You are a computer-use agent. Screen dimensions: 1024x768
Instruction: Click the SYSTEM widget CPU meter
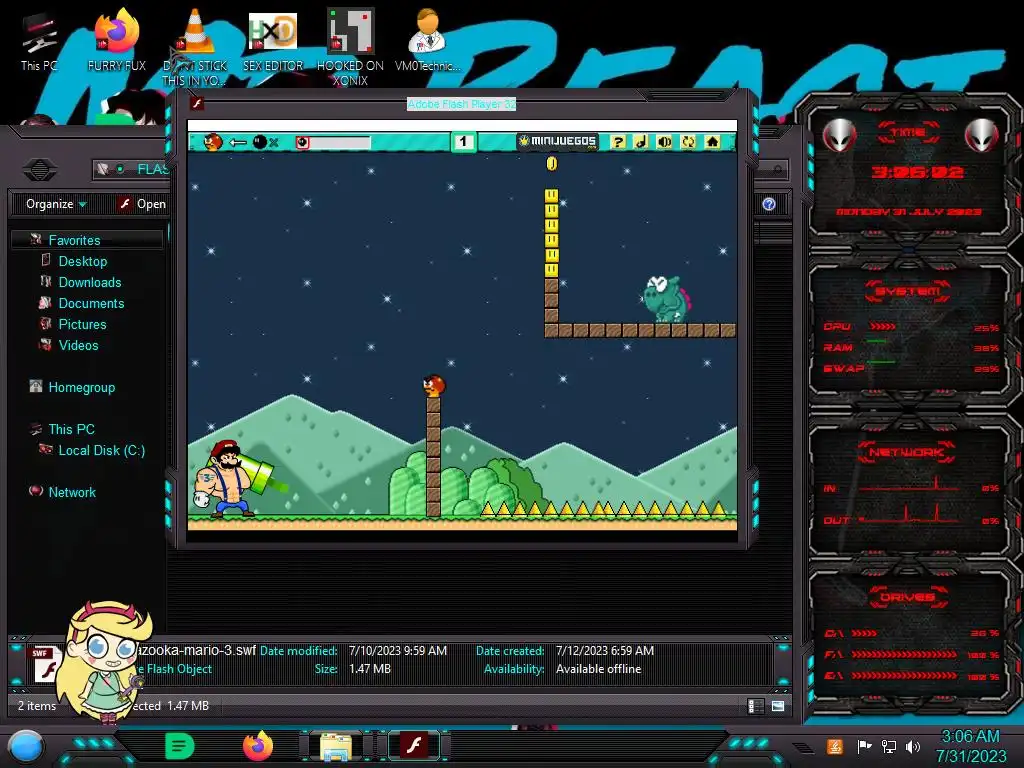(x=911, y=327)
